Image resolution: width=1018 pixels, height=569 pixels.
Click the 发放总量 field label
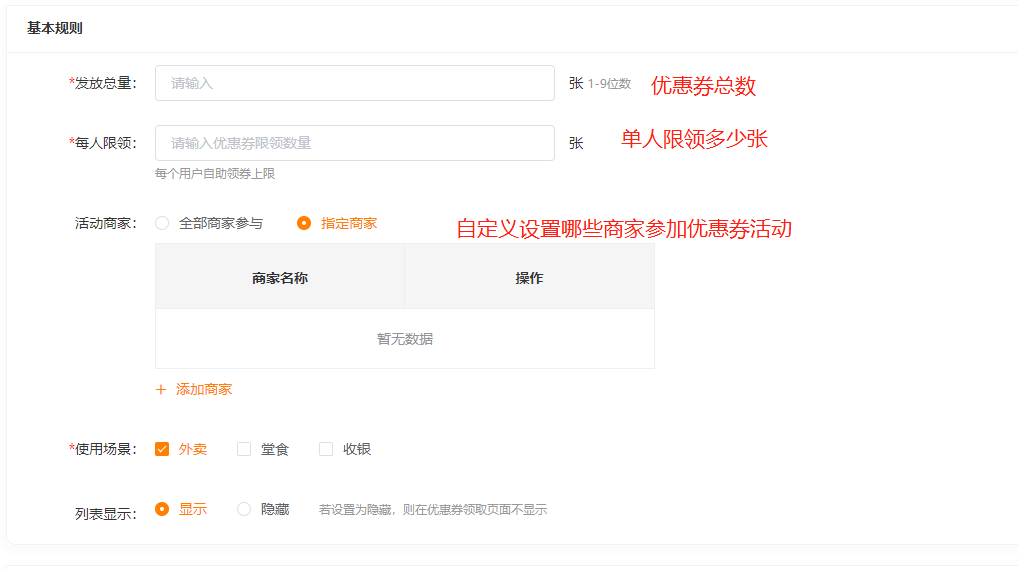coord(103,83)
